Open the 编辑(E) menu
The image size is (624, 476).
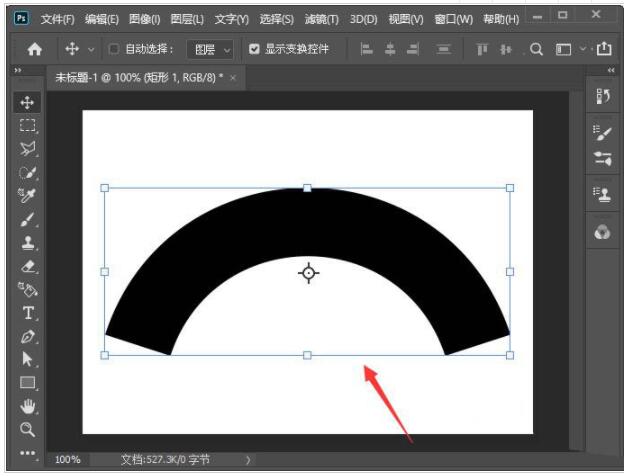click(x=101, y=19)
